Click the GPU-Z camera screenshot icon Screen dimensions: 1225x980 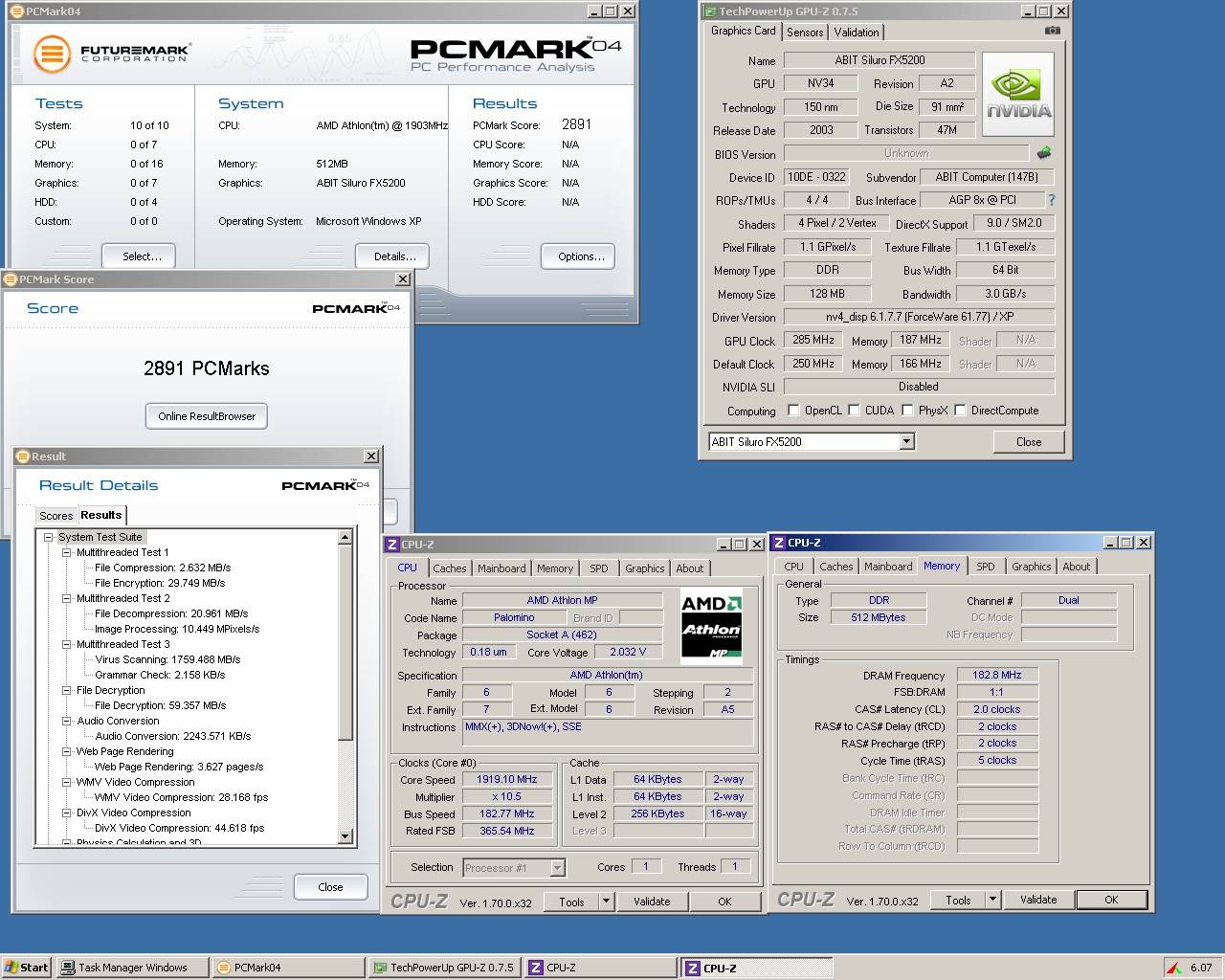pyautogui.click(x=1052, y=31)
